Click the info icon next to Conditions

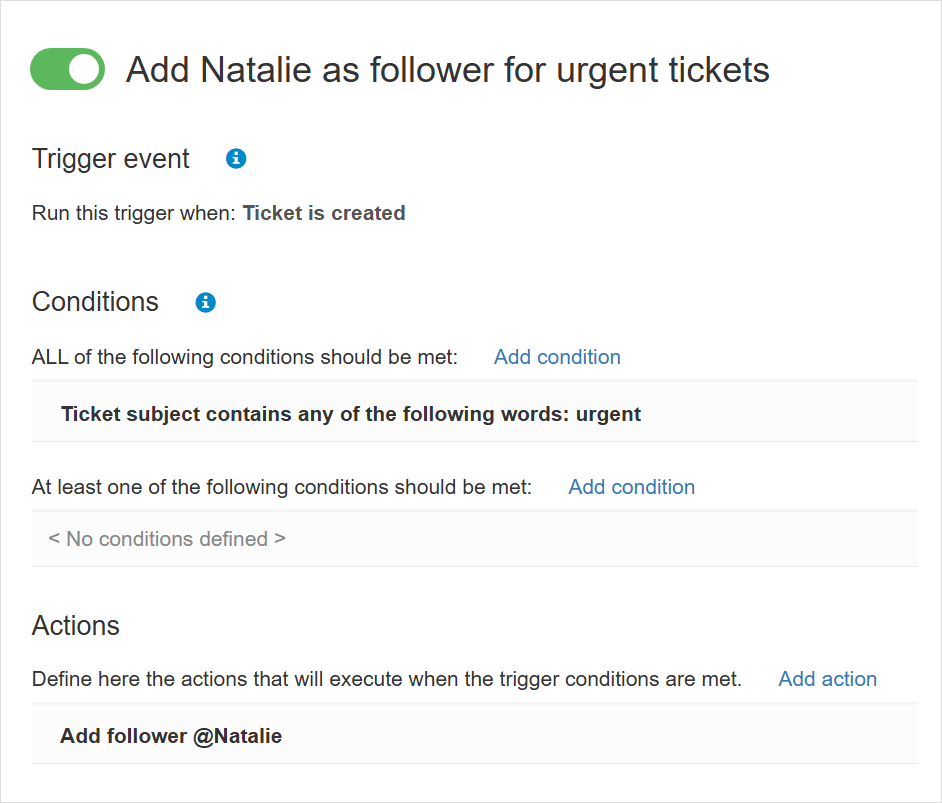pyautogui.click(x=206, y=302)
